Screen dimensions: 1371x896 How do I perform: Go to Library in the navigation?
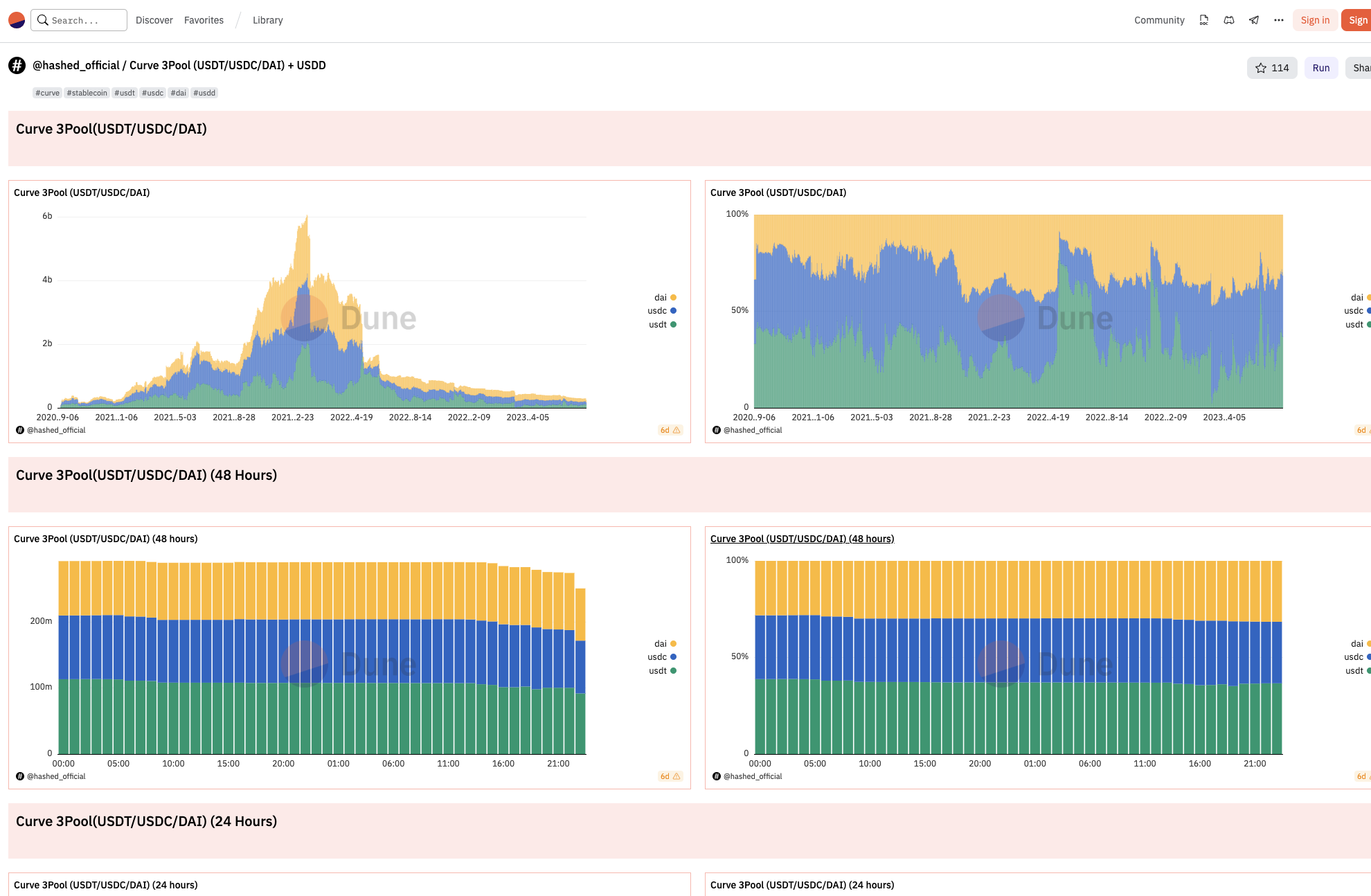(268, 20)
